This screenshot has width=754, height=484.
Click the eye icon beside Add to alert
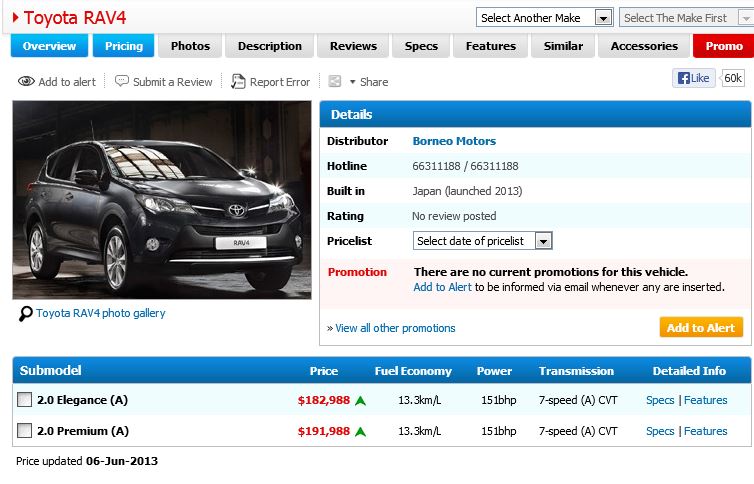point(26,81)
